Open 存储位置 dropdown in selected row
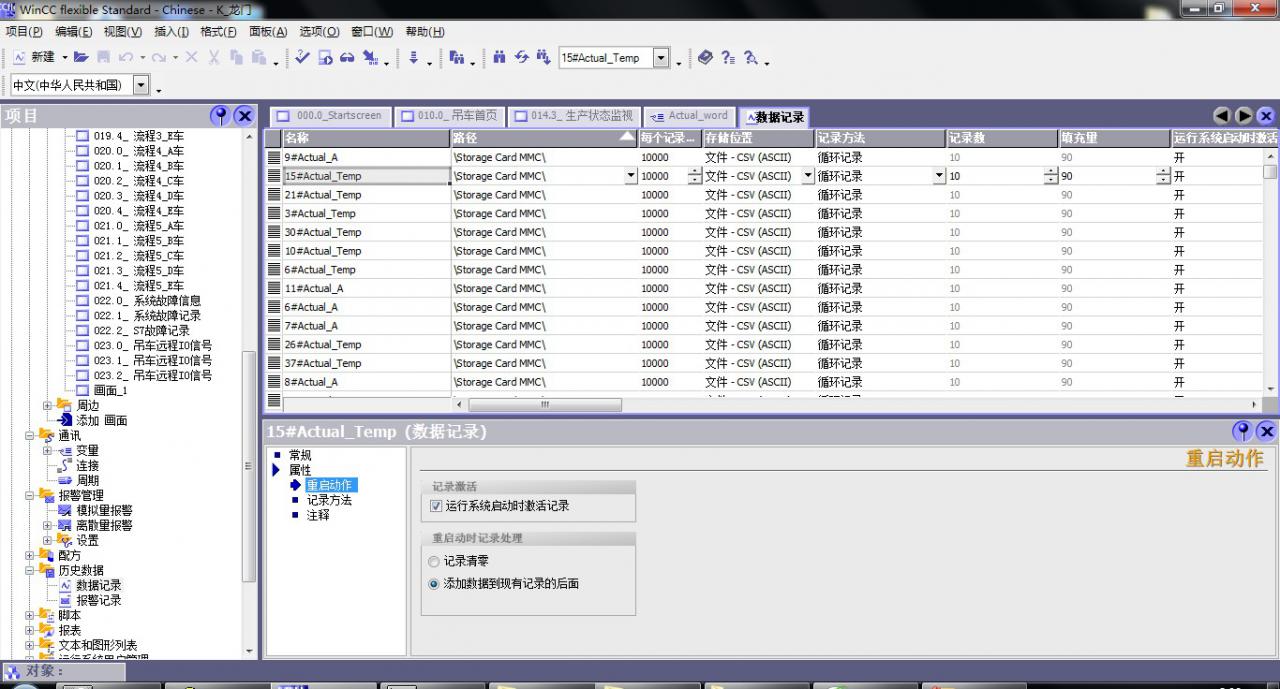Screen dimensions: 1280x689 click(x=809, y=176)
